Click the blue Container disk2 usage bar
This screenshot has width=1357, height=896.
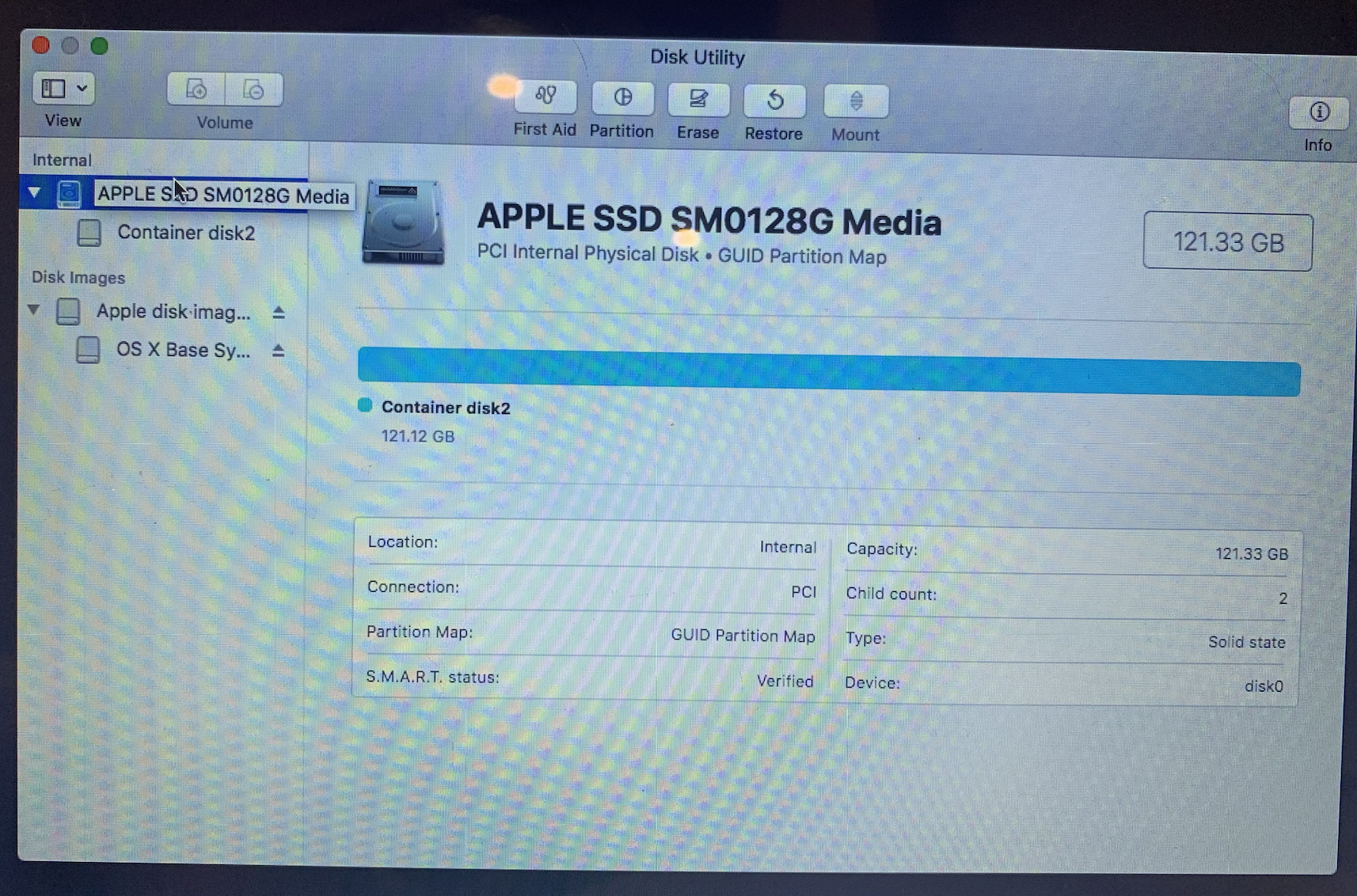[x=829, y=371]
